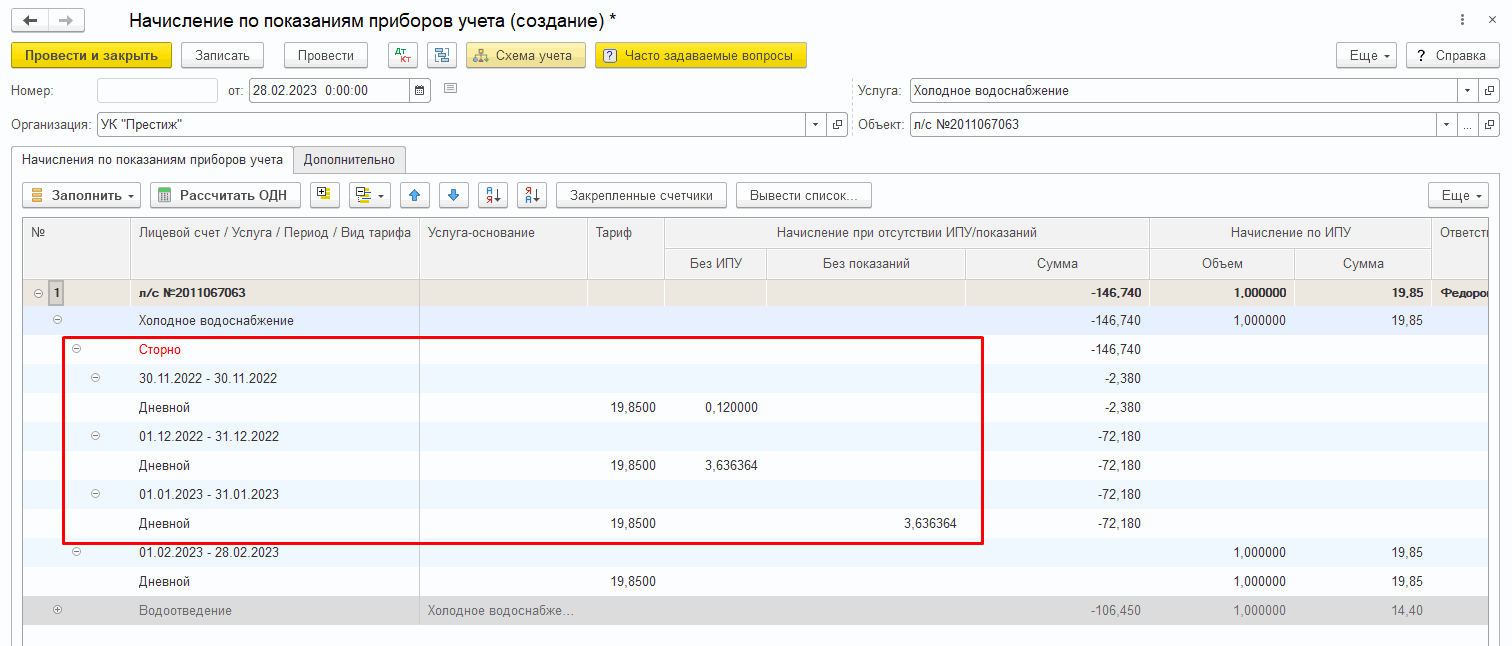This screenshot has height=646, width=1512.
Task: Sort table descending Я-А
Action: [531, 195]
